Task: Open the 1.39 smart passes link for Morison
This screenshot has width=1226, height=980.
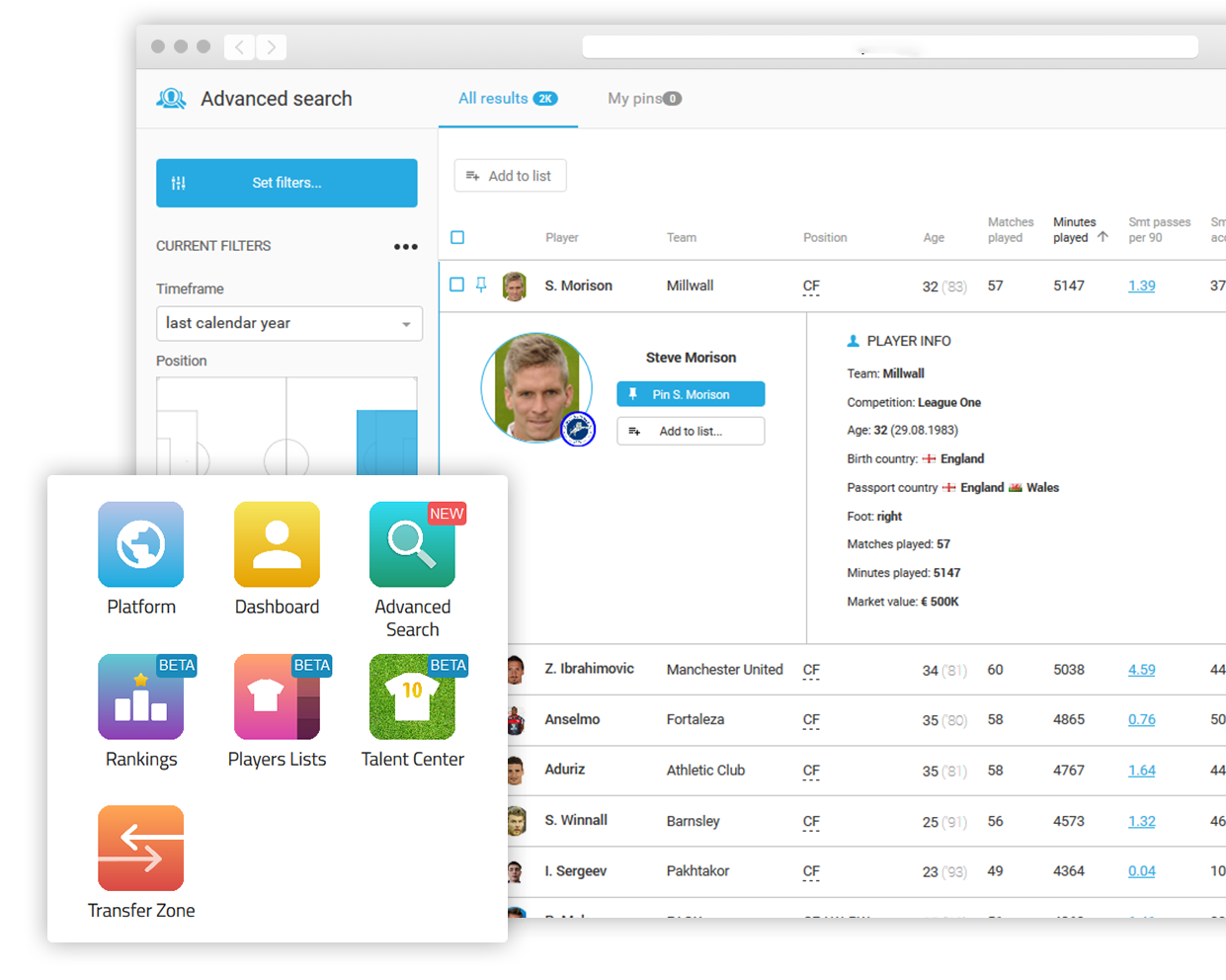Action: 1141,286
